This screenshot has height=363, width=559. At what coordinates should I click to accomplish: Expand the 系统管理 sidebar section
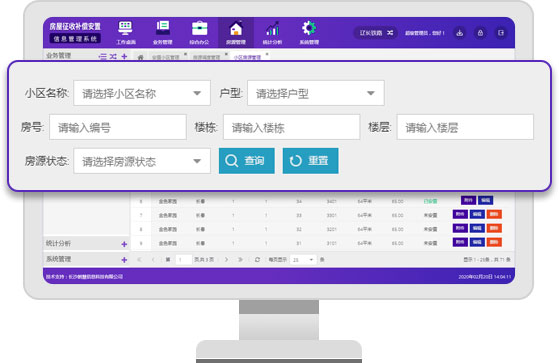tap(124, 260)
